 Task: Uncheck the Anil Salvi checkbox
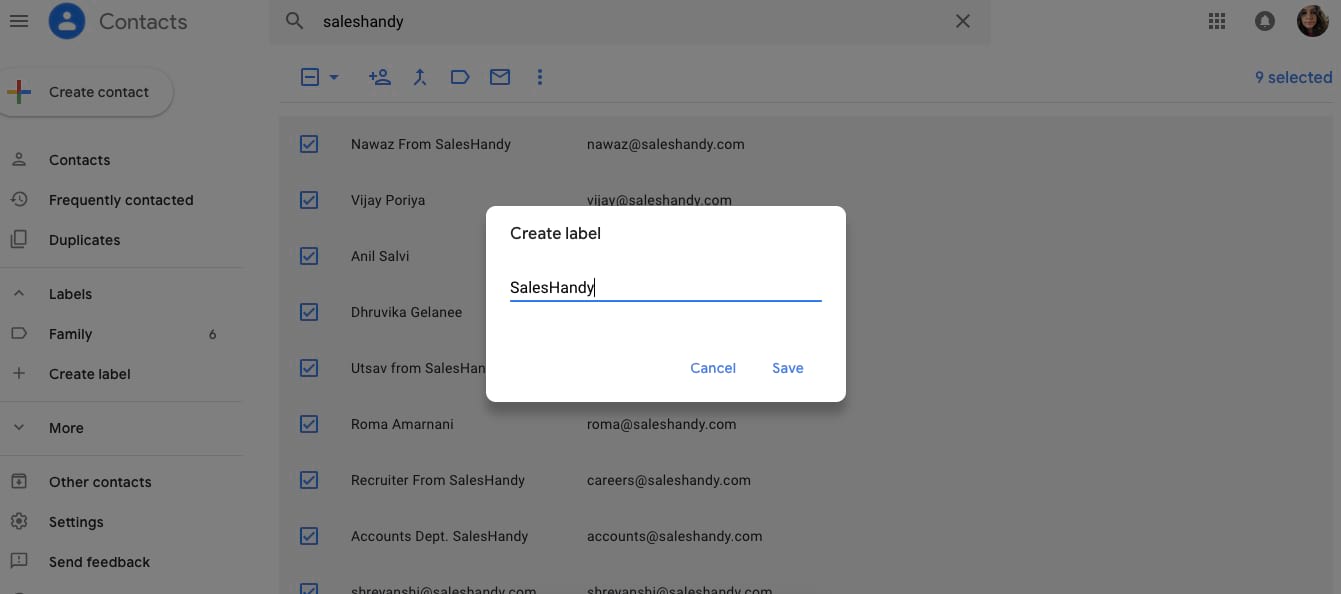tap(309, 256)
